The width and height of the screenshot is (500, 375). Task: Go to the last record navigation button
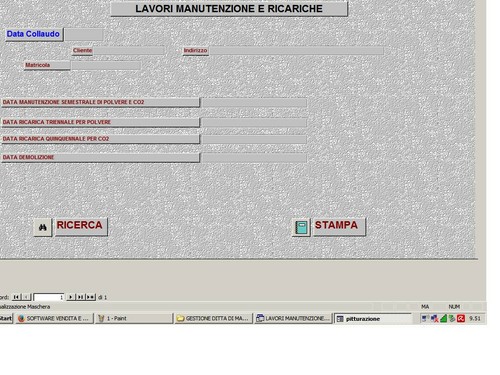pos(80,297)
